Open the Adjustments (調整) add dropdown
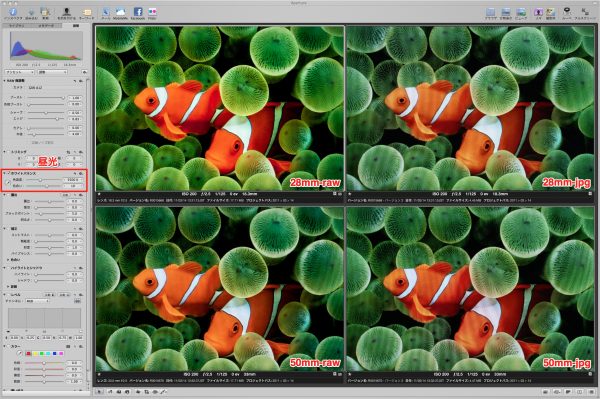 click(x=52, y=72)
